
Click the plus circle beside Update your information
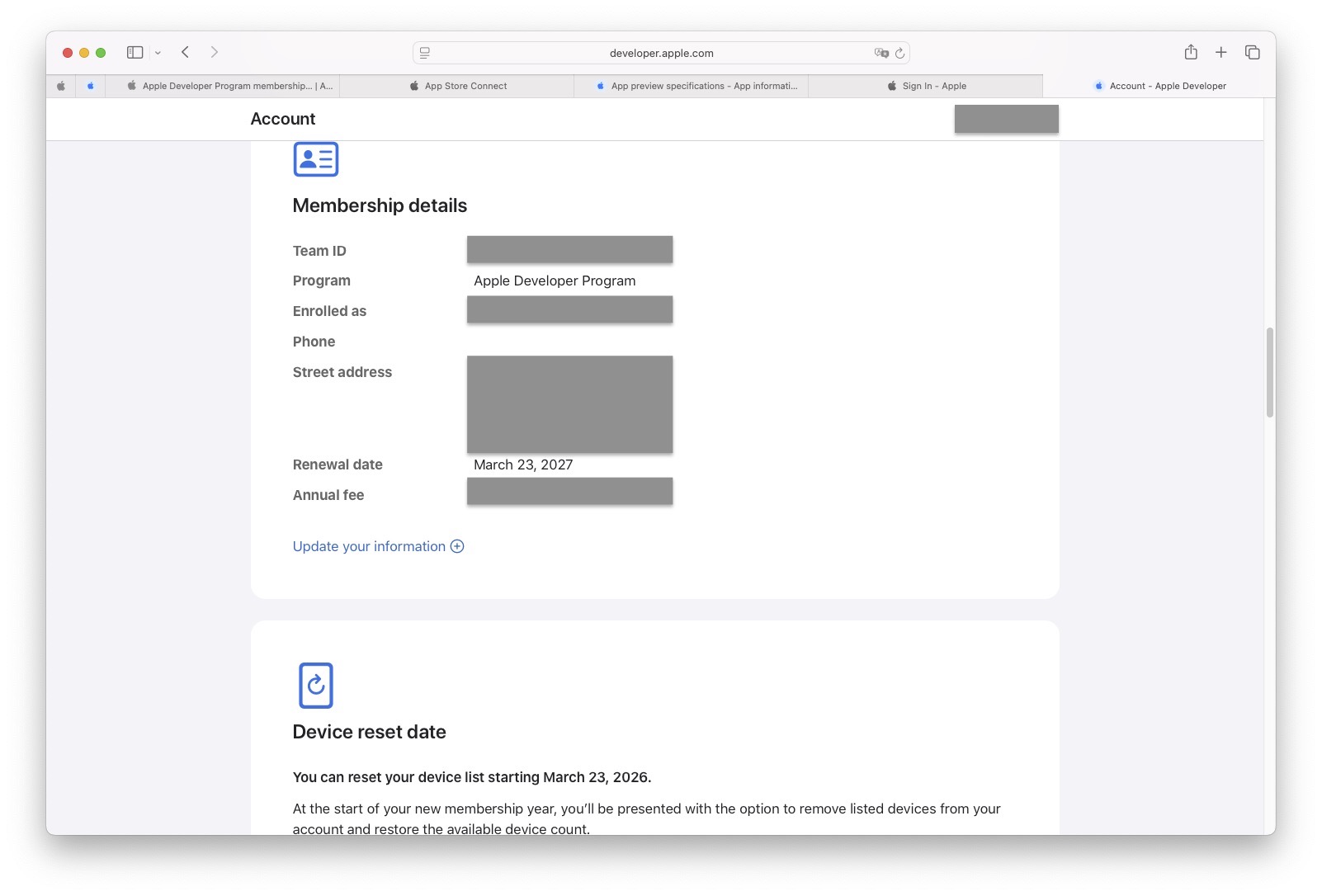(x=457, y=546)
